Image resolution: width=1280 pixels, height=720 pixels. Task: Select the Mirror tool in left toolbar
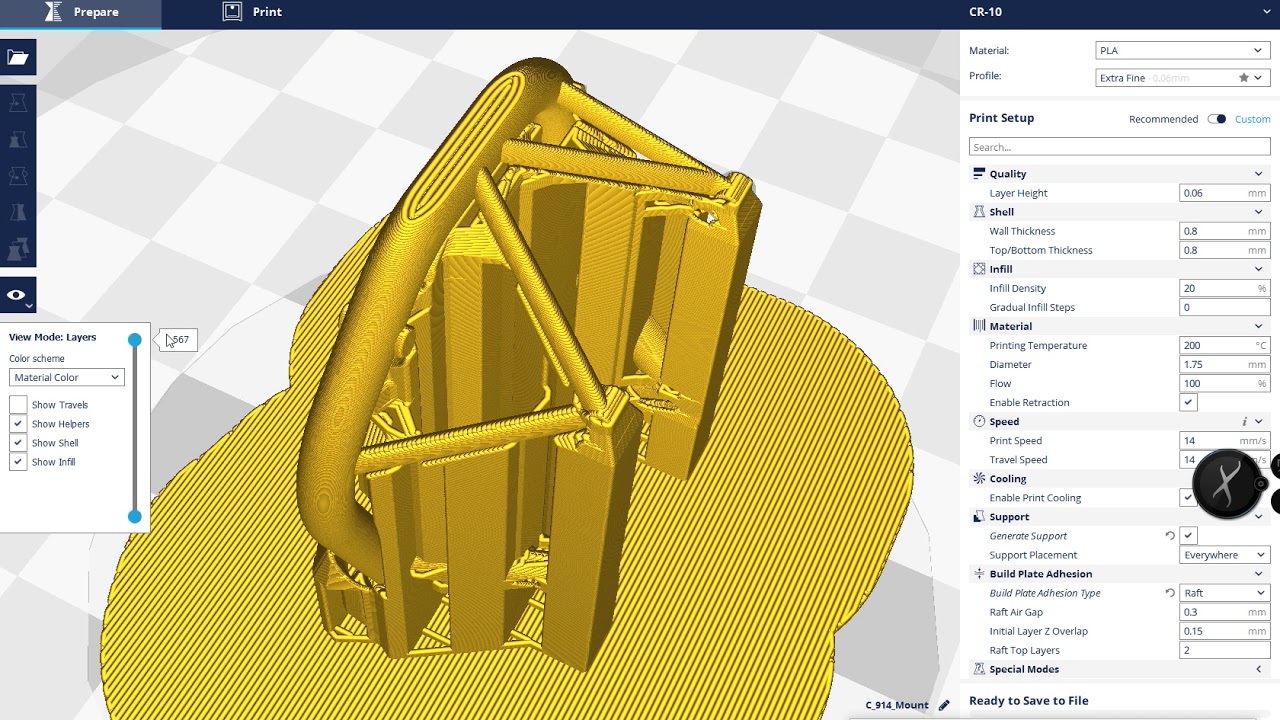[x=18, y=213]
